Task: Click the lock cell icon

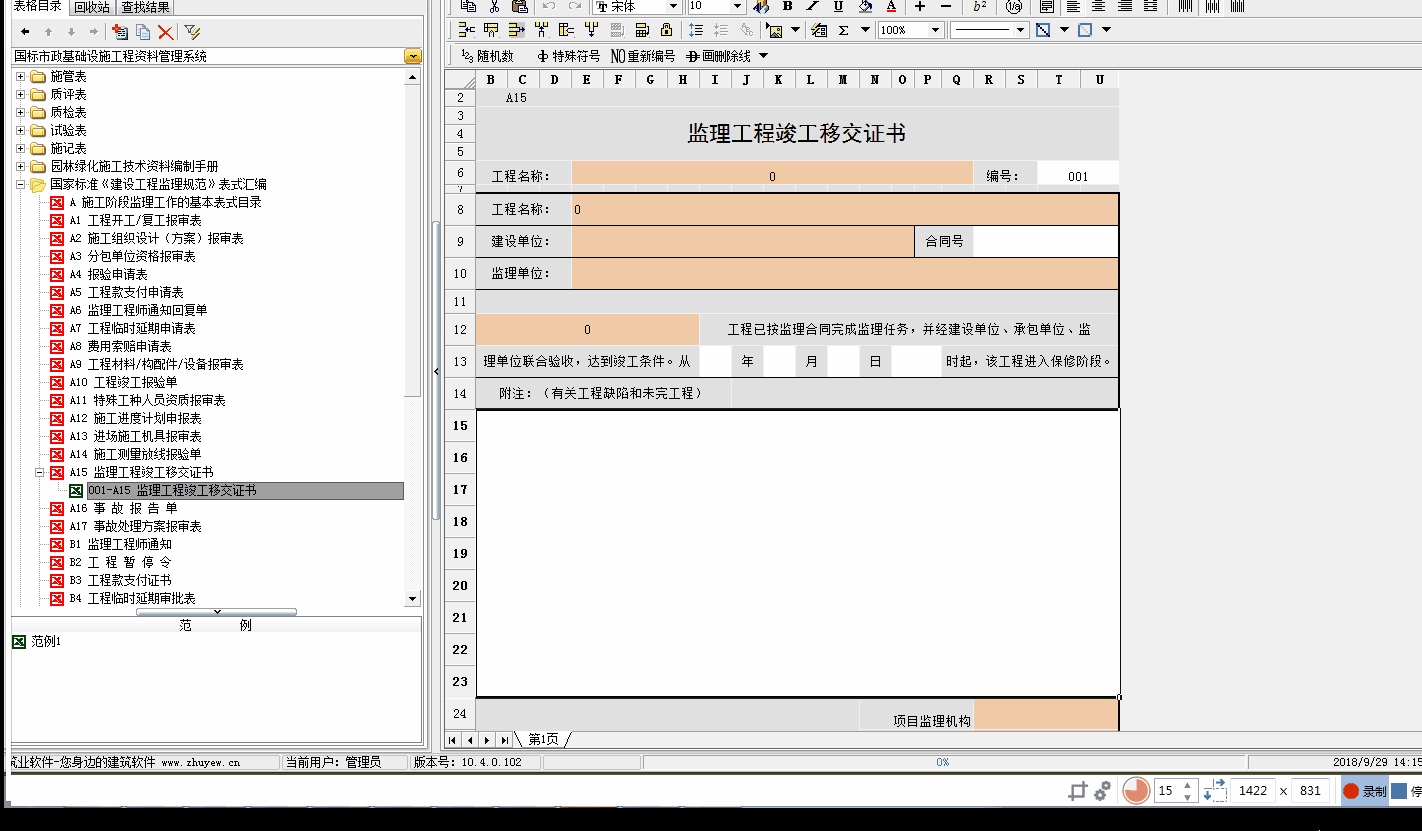Action: tap(666, 30)
